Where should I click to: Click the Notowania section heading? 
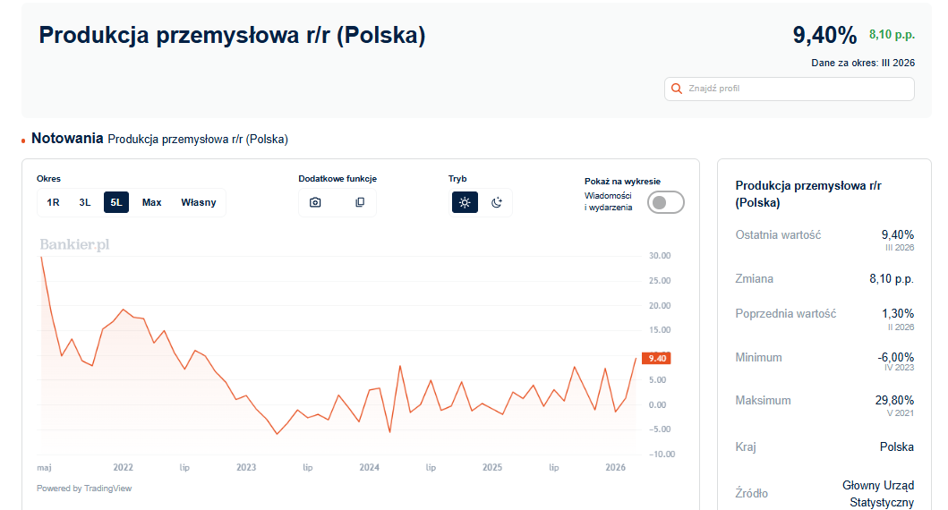pos(67,138)
